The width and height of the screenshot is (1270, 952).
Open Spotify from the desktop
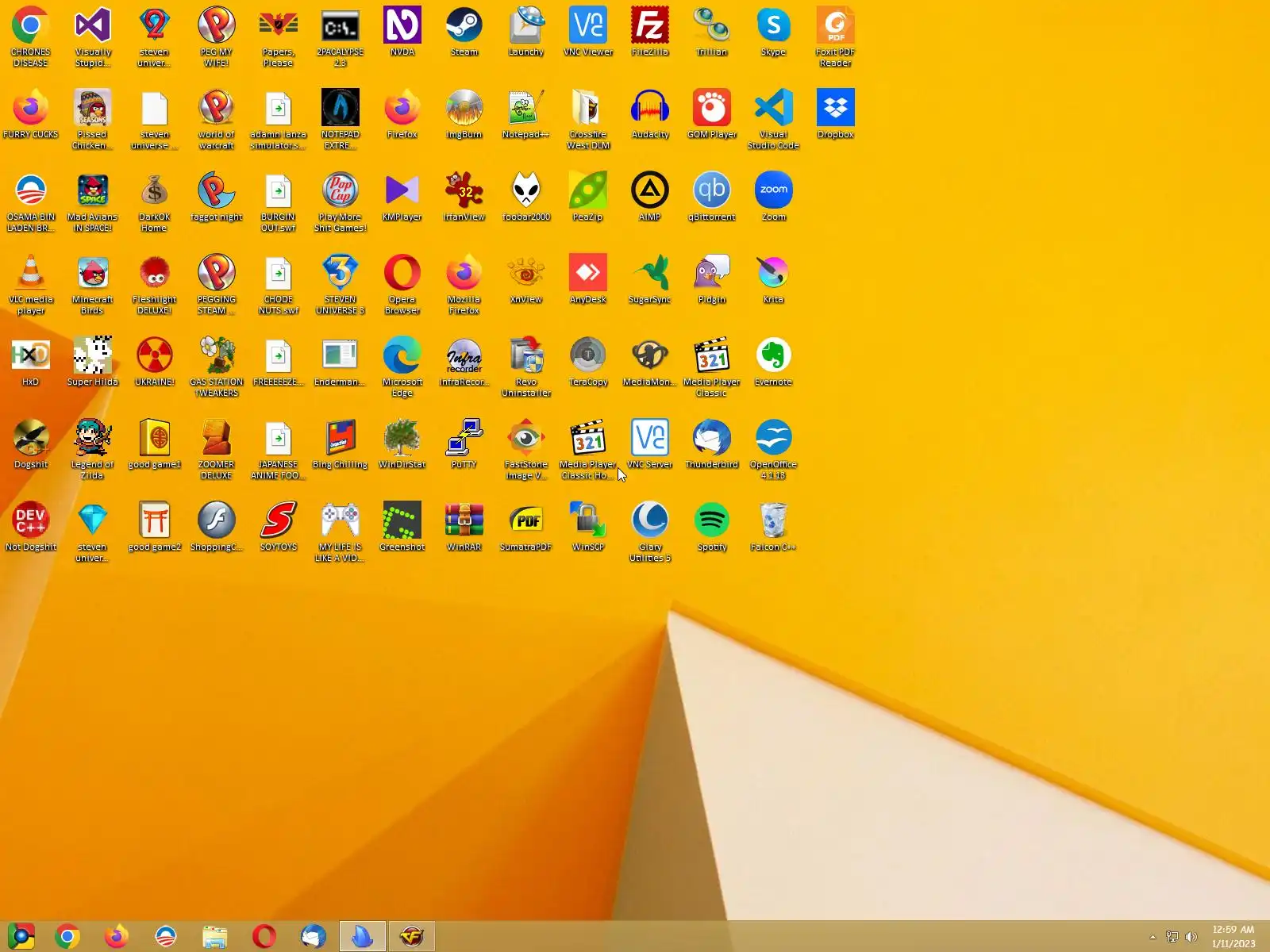coord(712,528)
